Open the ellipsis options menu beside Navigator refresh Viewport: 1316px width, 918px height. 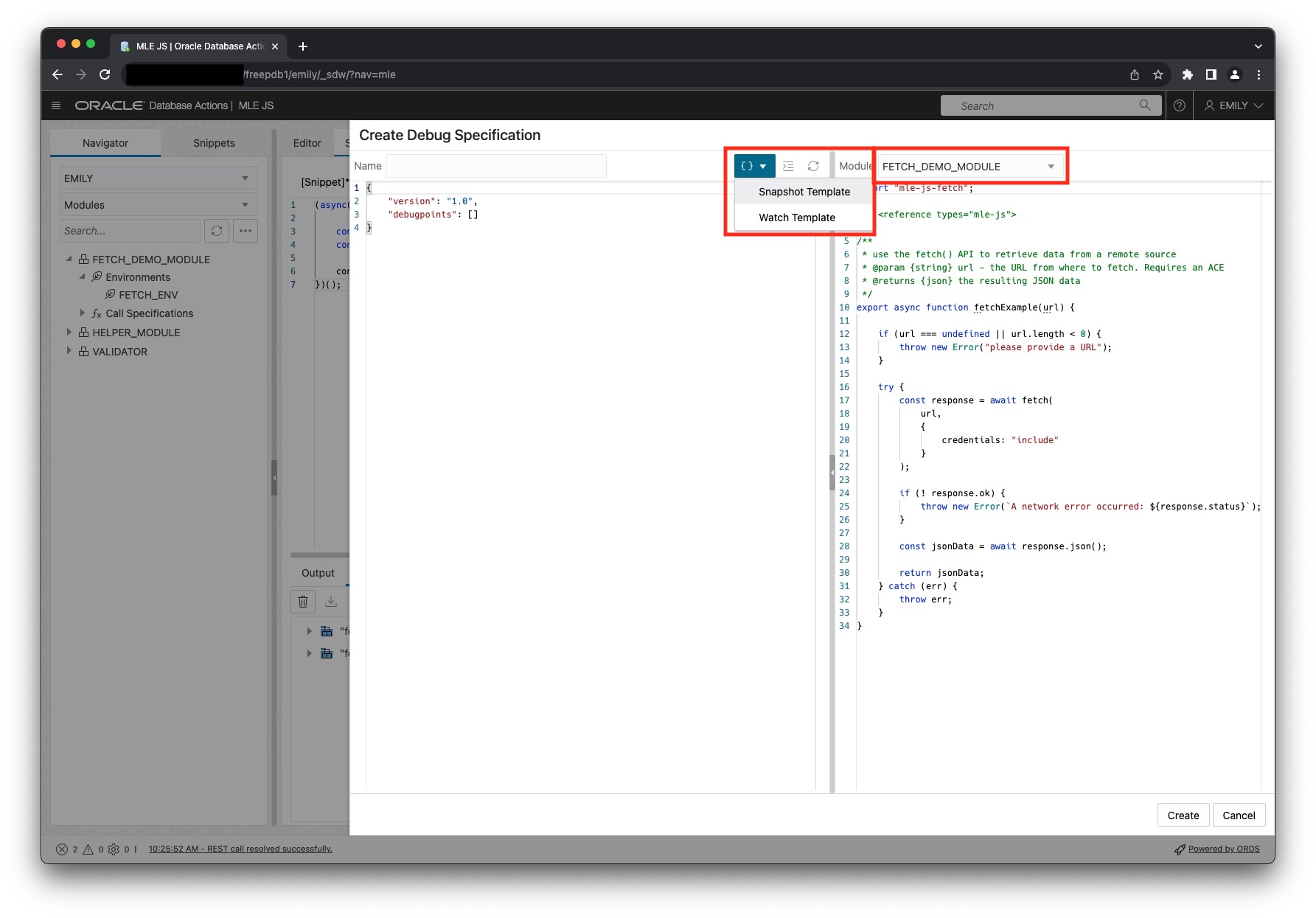point(246,231)
